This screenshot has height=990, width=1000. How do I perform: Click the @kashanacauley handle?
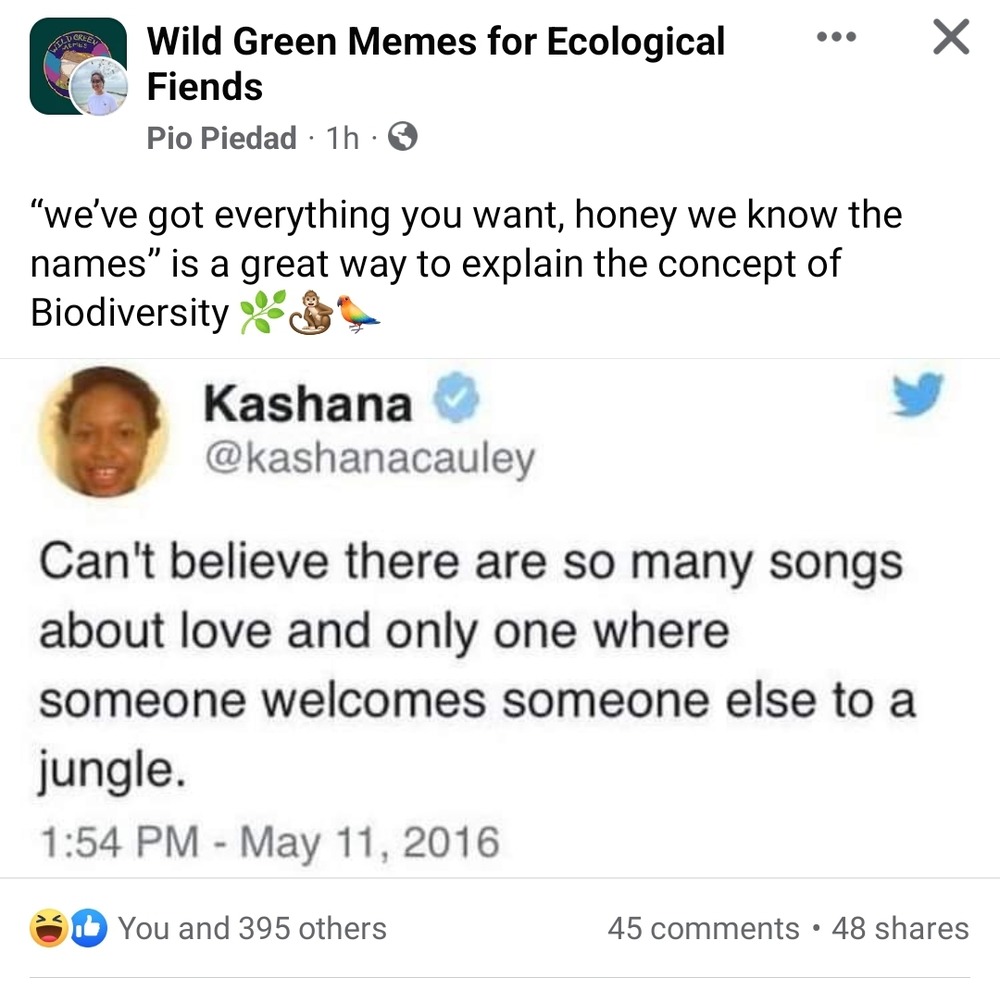point(369,459)
